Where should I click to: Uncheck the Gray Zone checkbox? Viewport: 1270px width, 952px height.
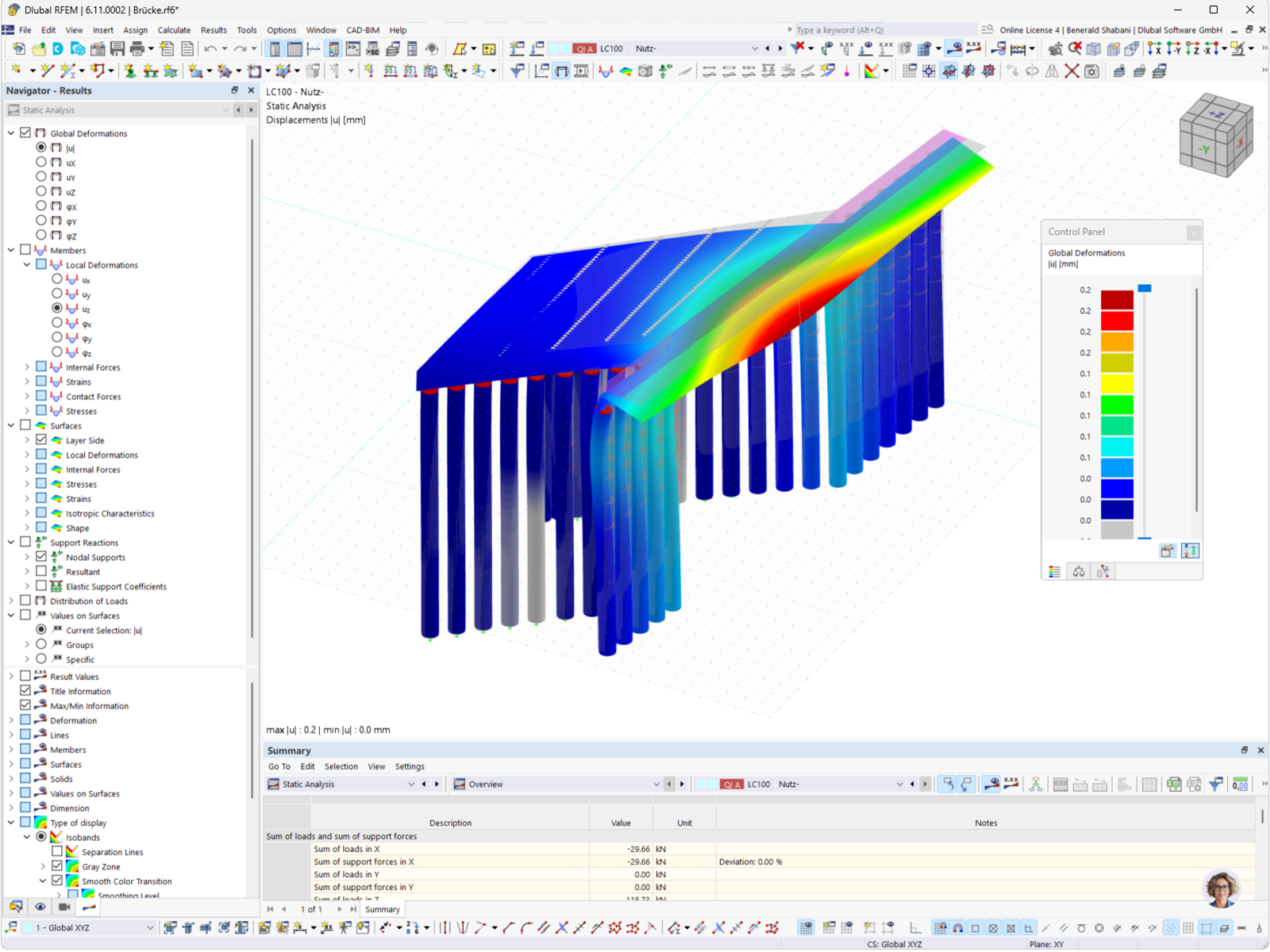click(x=57, y=866)
